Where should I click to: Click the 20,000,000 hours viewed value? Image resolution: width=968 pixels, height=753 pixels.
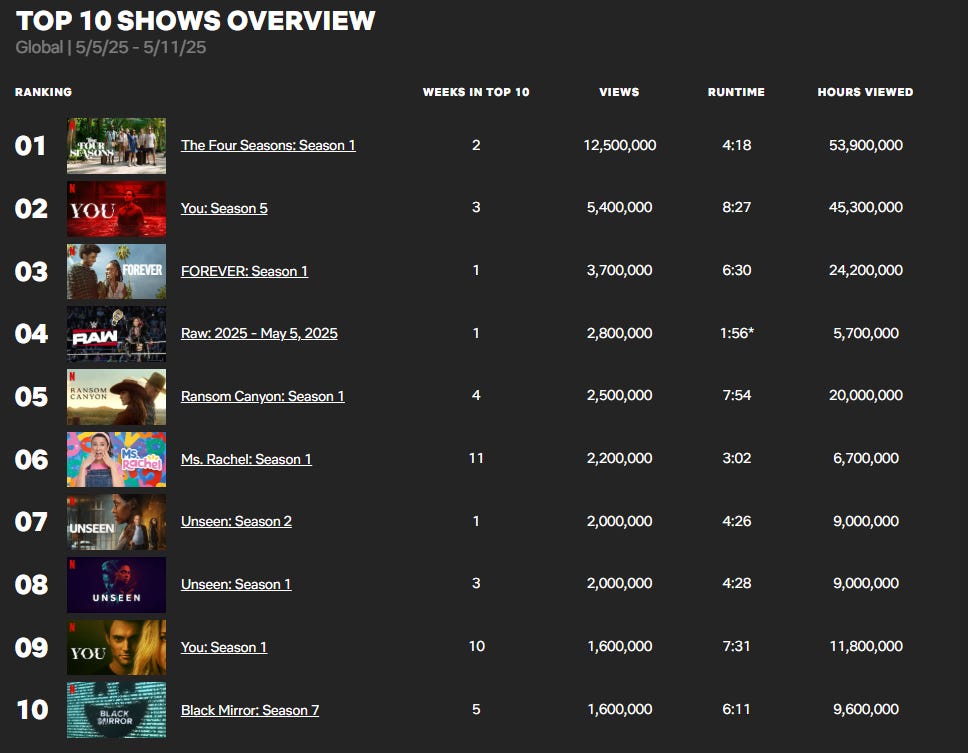point(866,395)
